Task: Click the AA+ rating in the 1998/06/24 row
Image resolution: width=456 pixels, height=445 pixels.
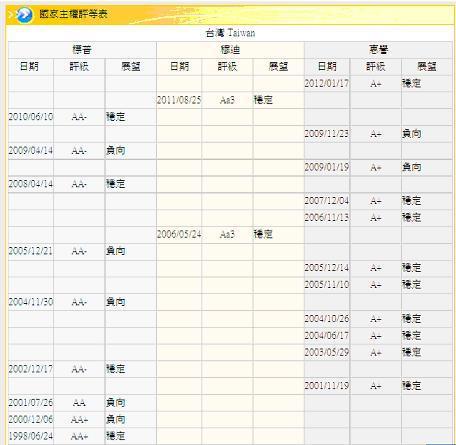Action: tap(79, 436)
